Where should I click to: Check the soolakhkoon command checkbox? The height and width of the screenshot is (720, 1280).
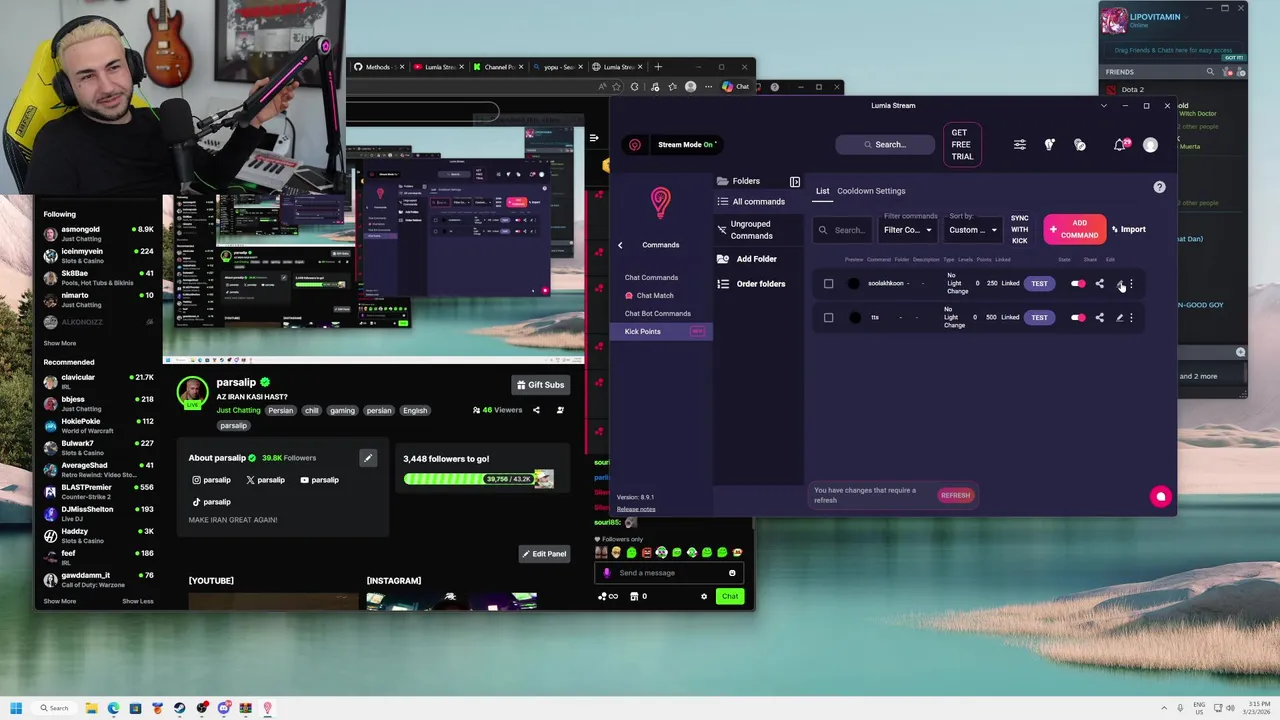tap(828, 284)
